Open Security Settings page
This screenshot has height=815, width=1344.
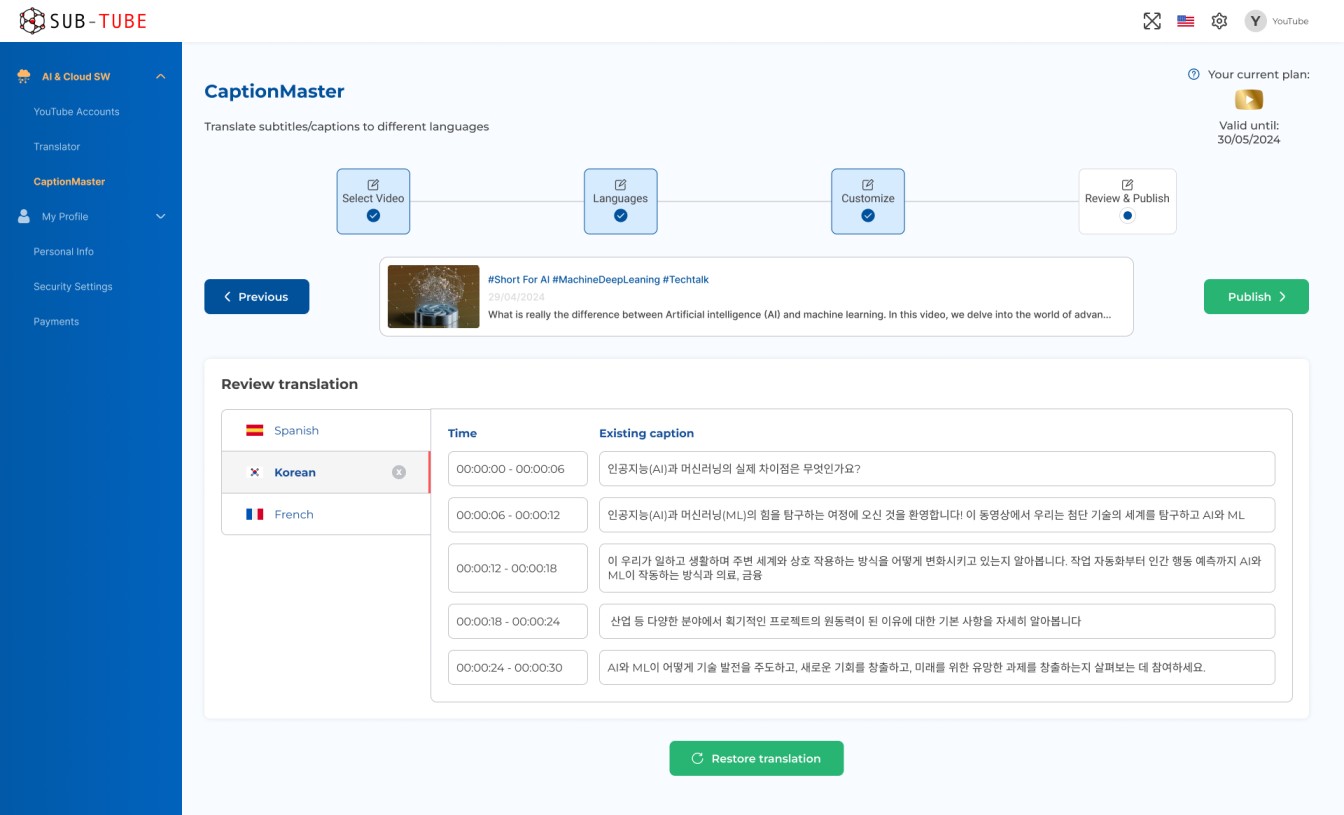click(x=73, y=287)
